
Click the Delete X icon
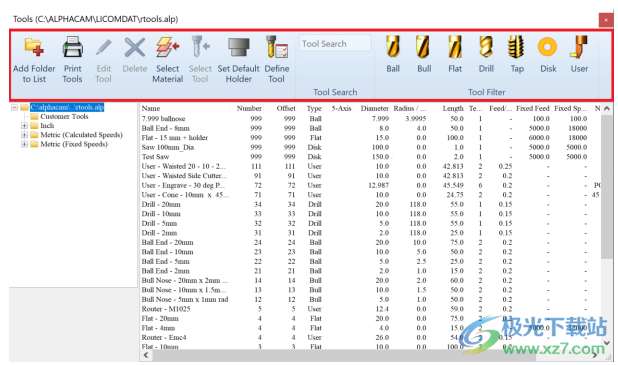135,48
